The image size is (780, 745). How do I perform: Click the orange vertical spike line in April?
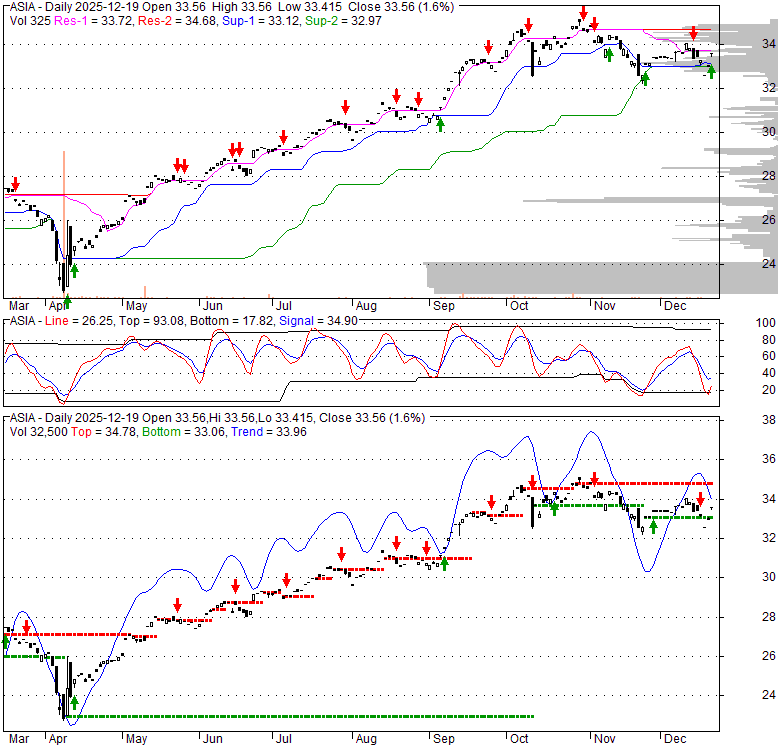tap(64, 200)
